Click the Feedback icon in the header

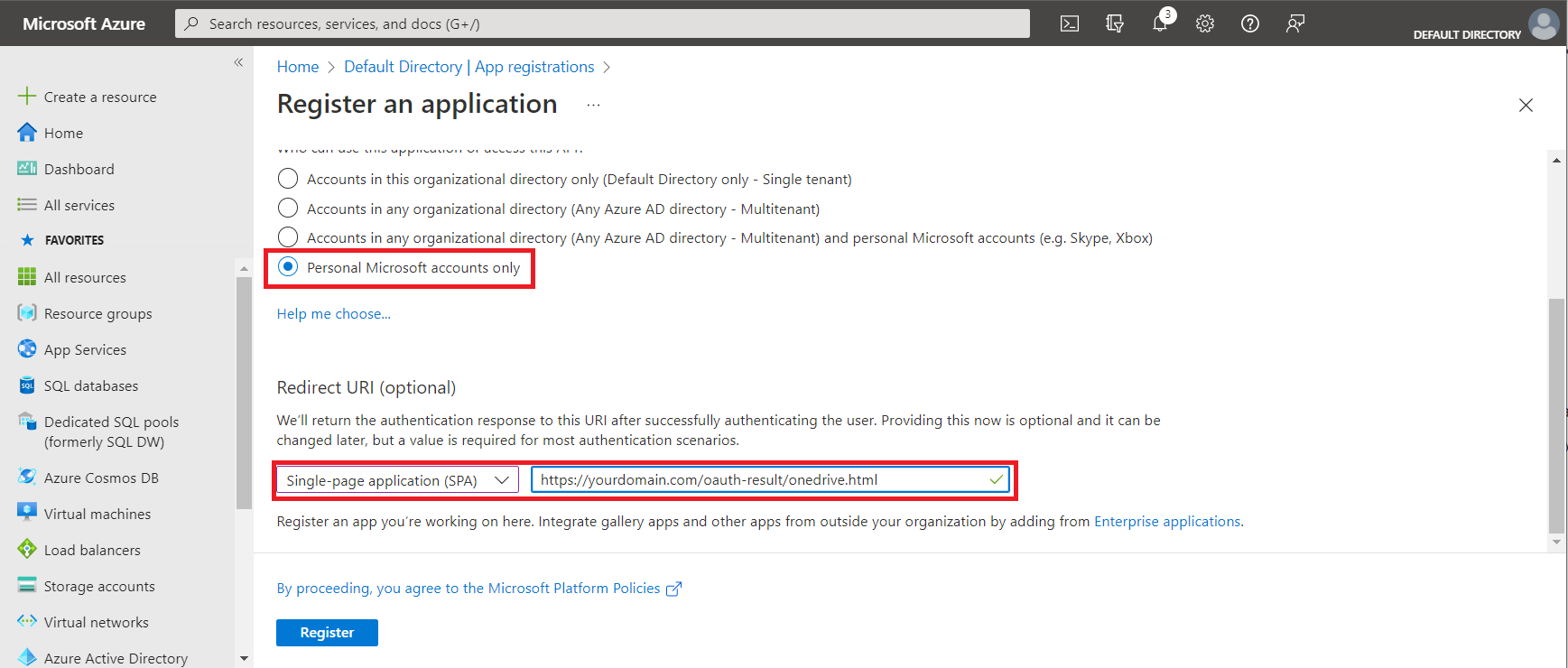click(1295, 23)
